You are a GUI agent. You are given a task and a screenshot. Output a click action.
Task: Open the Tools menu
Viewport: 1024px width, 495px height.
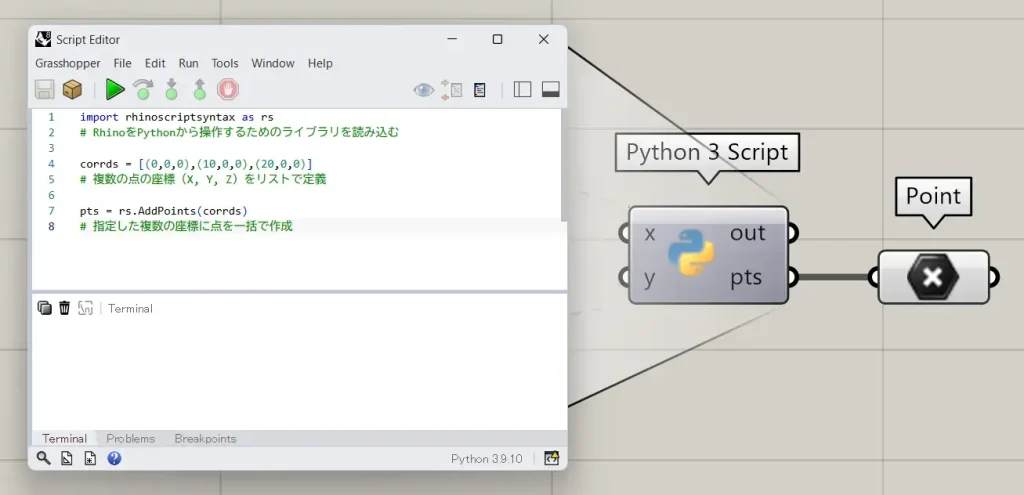pos(225,63)
